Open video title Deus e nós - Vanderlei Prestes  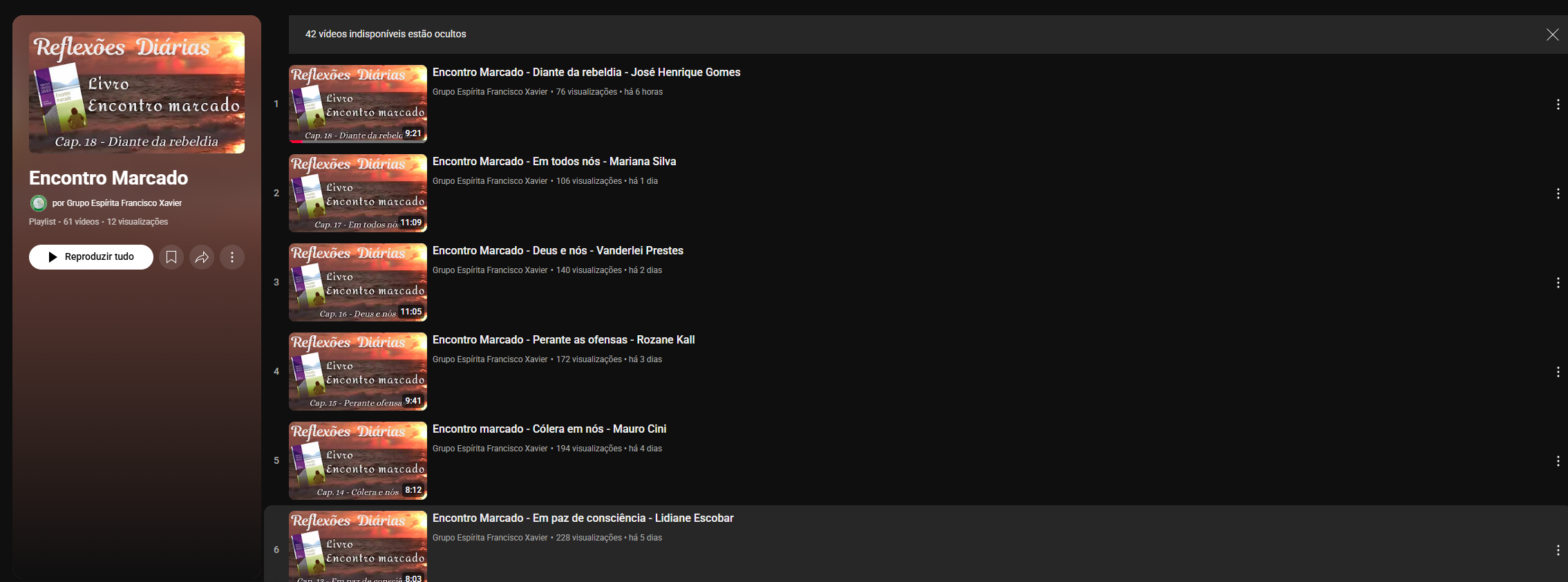coord(558,251)
